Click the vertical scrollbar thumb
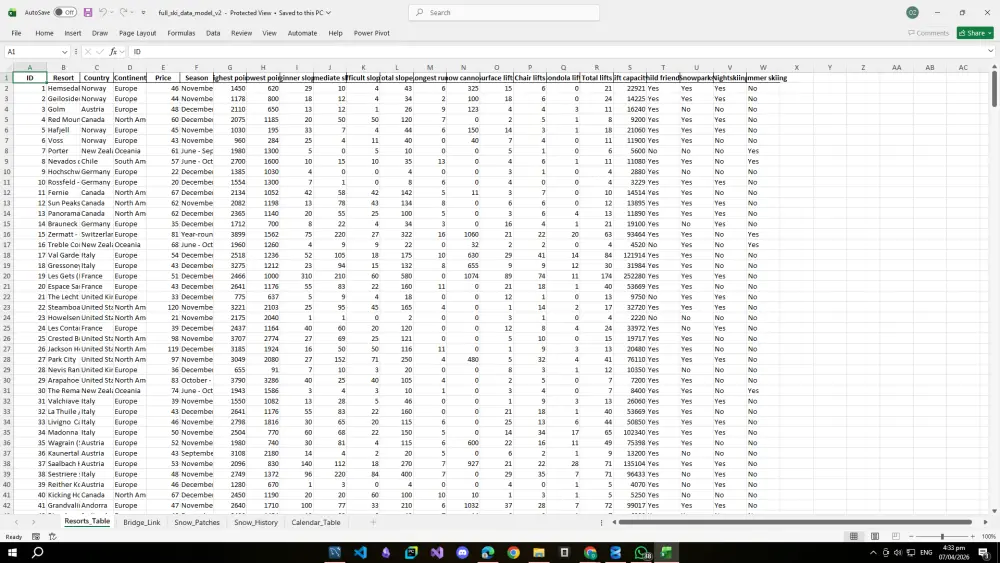Viewport: 1000px width, 563px height. tap(994, 89)
